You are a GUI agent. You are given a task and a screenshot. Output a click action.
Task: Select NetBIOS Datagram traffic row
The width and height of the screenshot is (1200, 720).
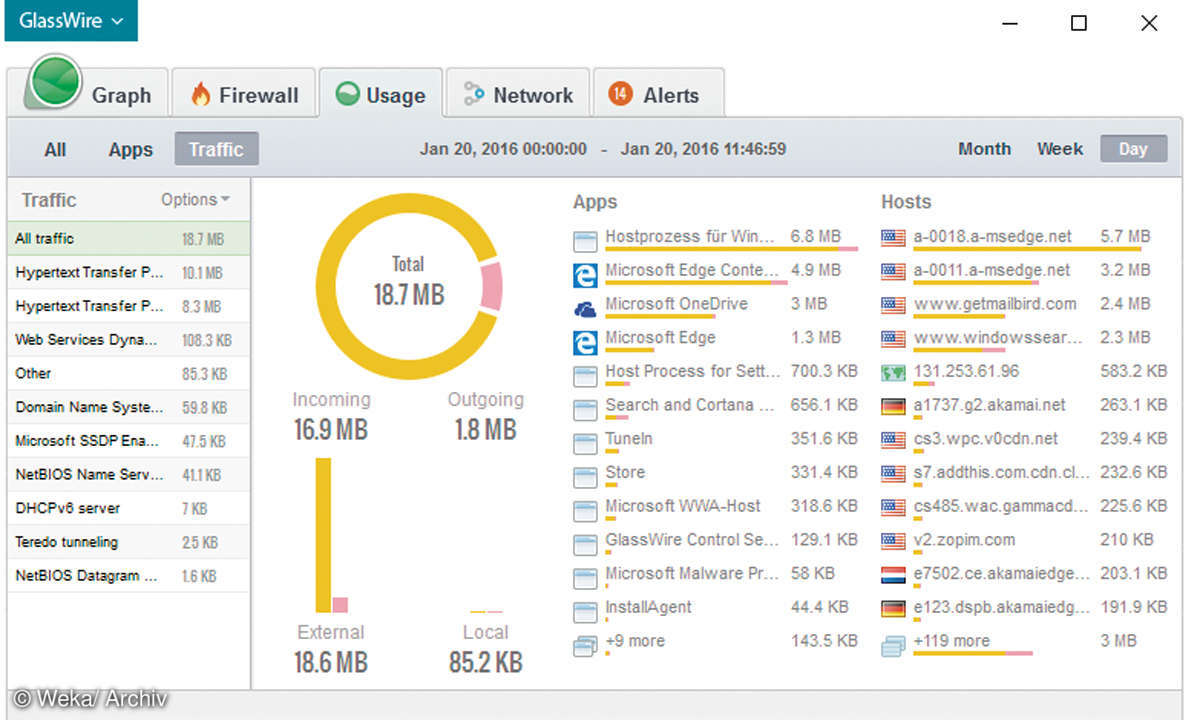129,575
